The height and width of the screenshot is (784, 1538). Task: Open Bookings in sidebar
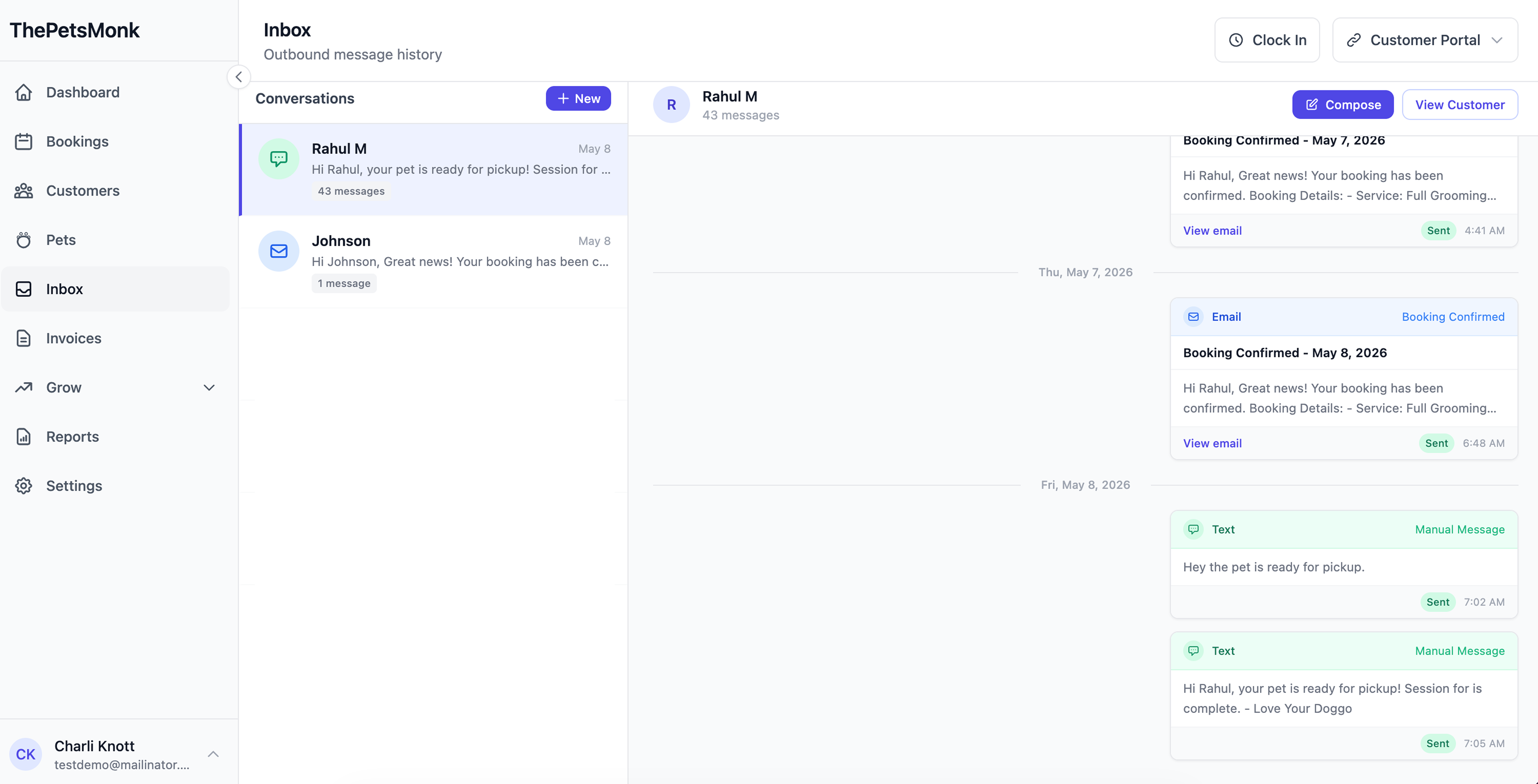(78, 141)
